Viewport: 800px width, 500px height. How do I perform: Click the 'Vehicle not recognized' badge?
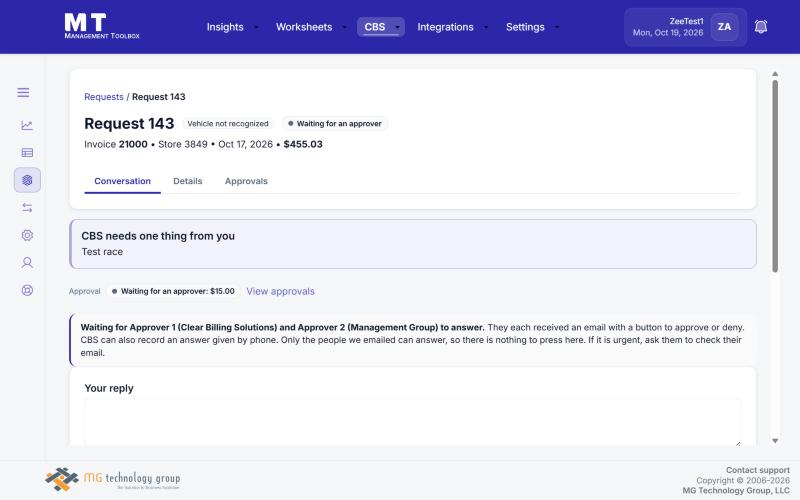click(228, 123)
